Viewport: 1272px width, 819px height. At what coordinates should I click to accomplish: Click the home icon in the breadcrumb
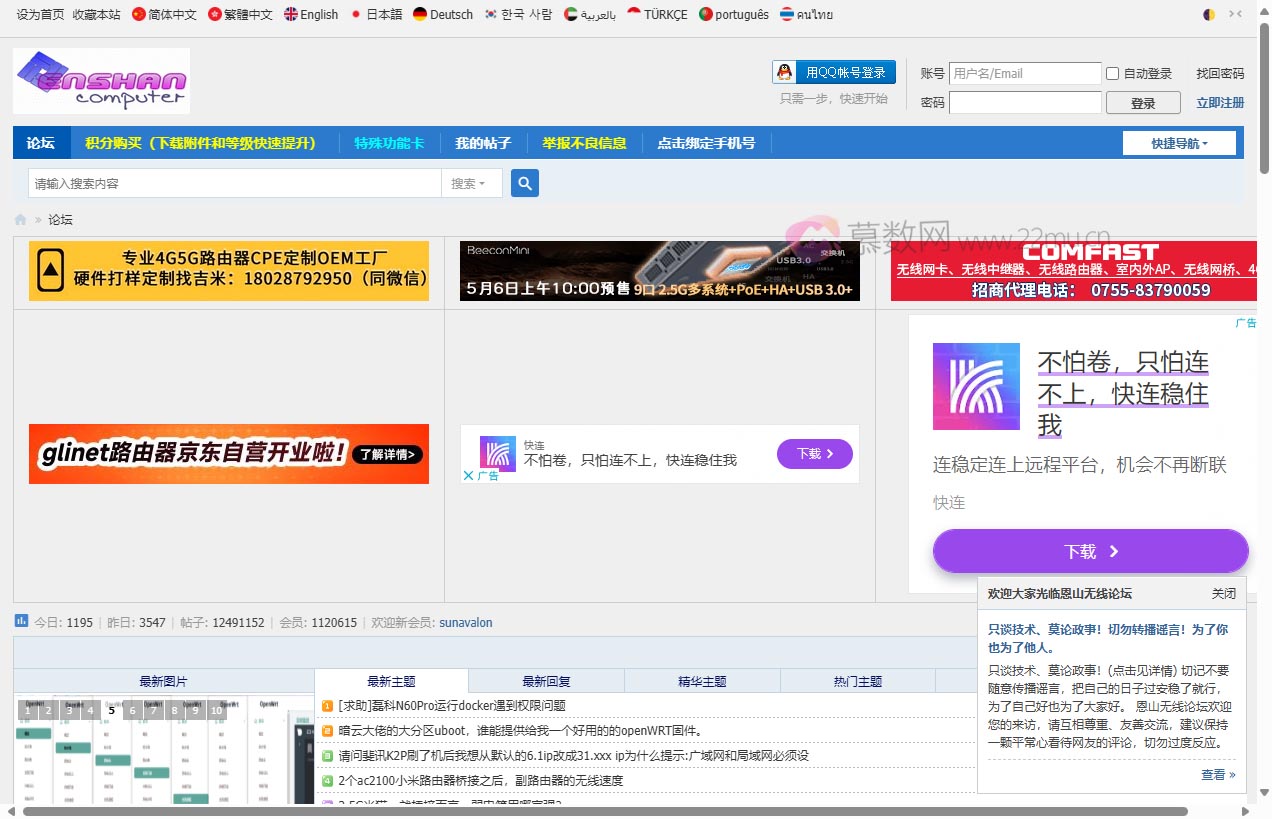tap(20, 219)
